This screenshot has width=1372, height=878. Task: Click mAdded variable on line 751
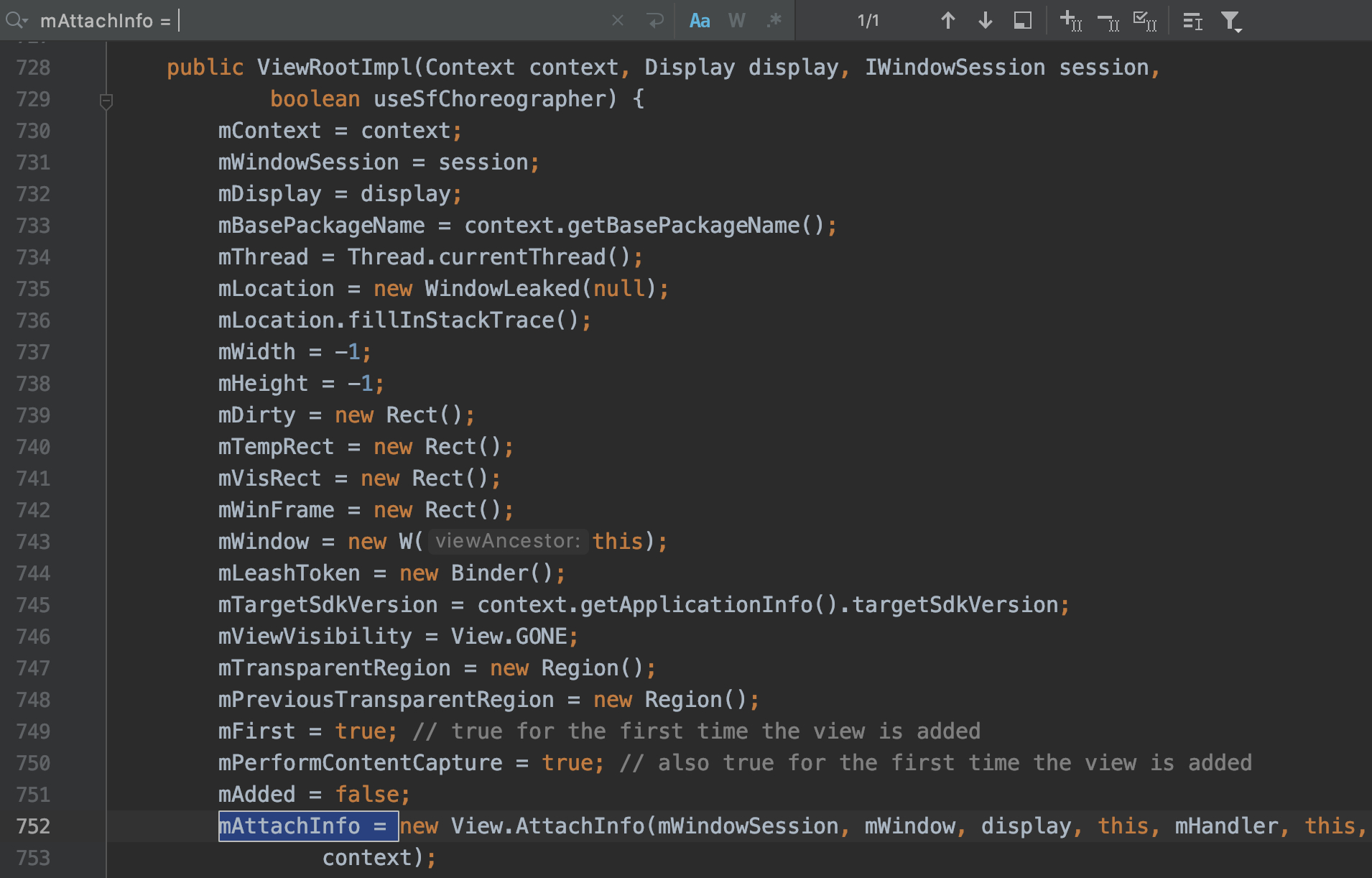(x=256, y=795)
